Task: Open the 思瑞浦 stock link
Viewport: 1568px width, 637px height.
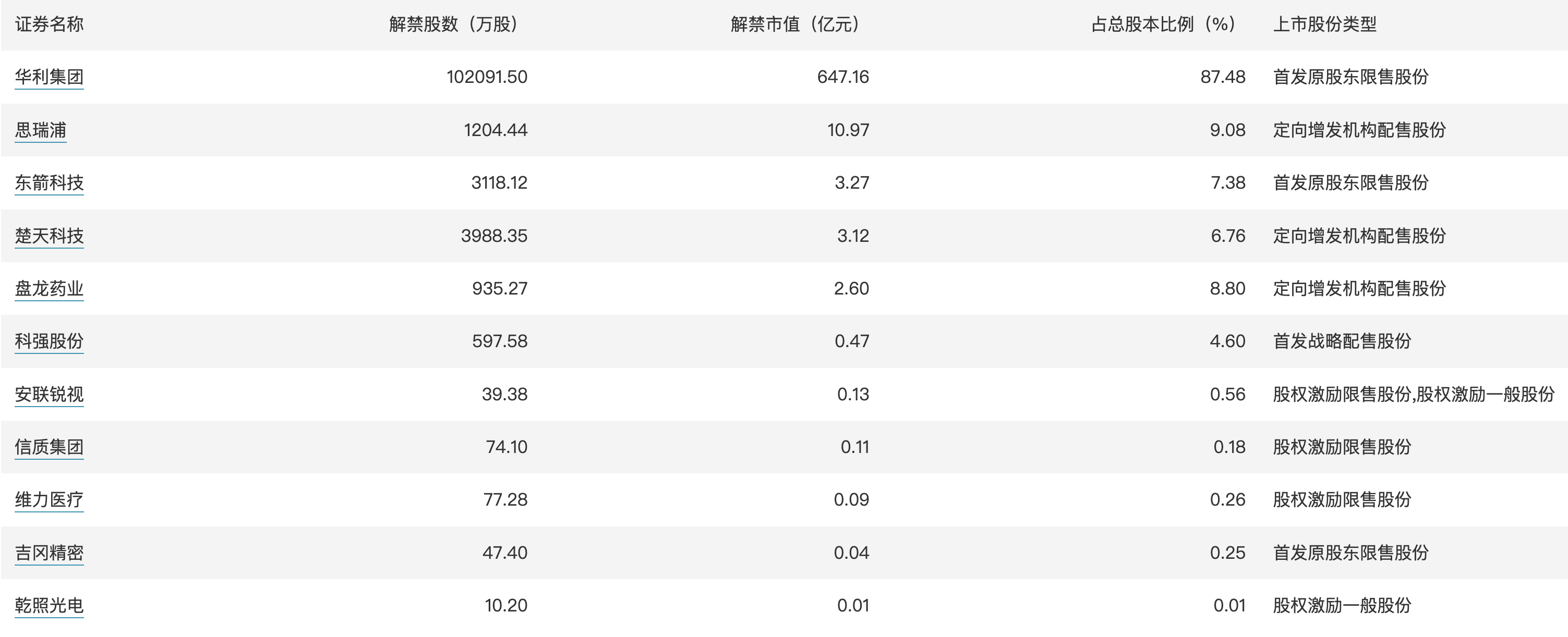Action: (x=41, y=130)
